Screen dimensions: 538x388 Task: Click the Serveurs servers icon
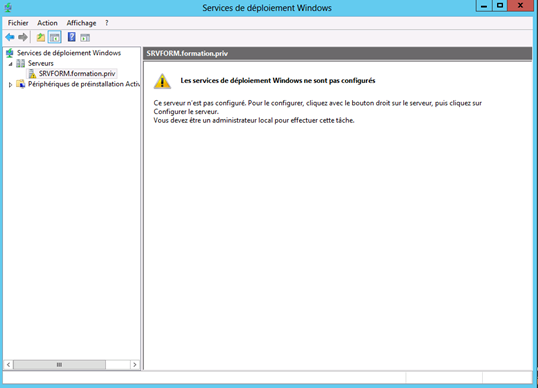point(21,63)
